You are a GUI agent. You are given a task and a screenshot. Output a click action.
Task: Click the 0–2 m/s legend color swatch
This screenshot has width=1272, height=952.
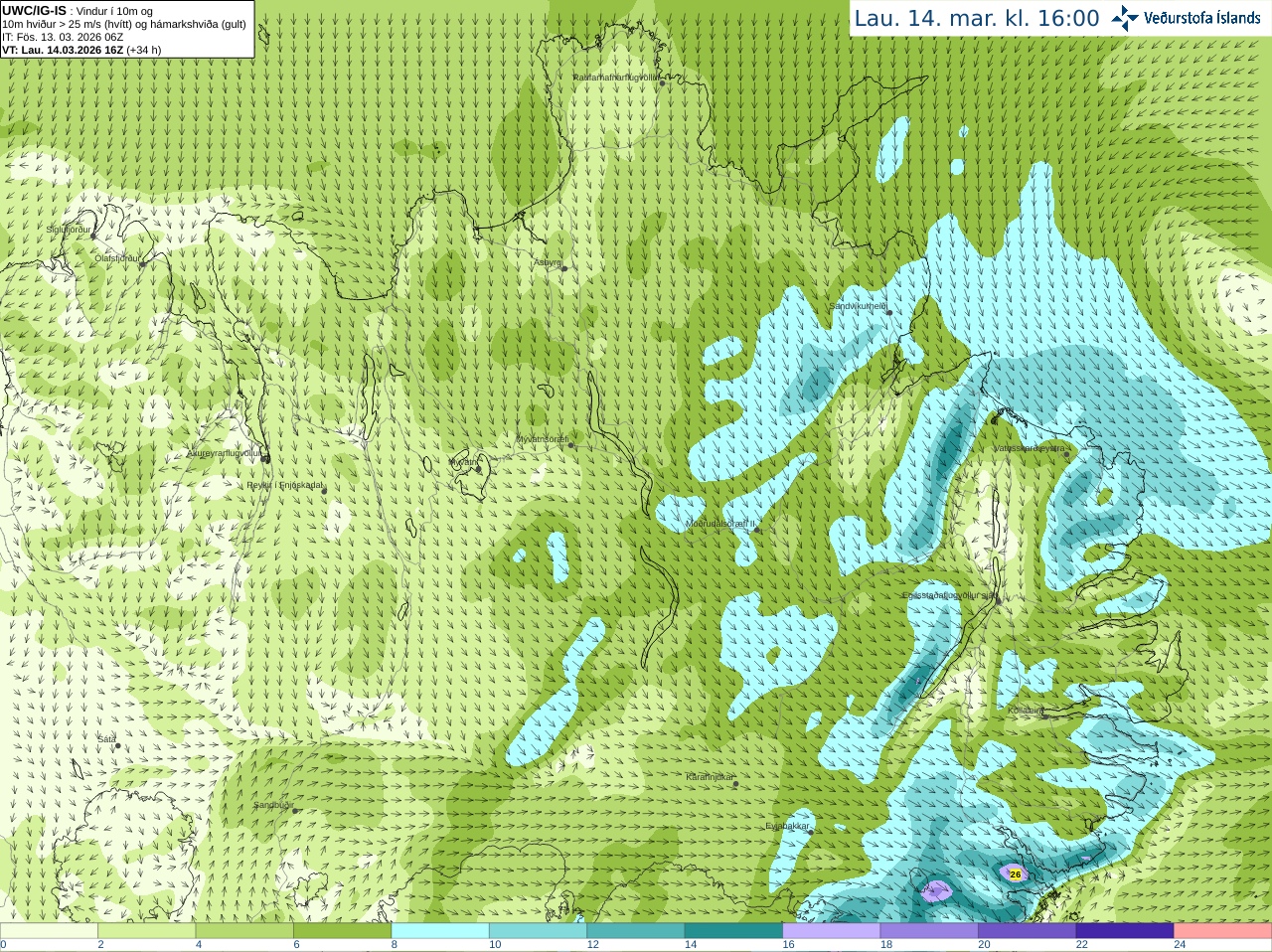click(49, 931)
